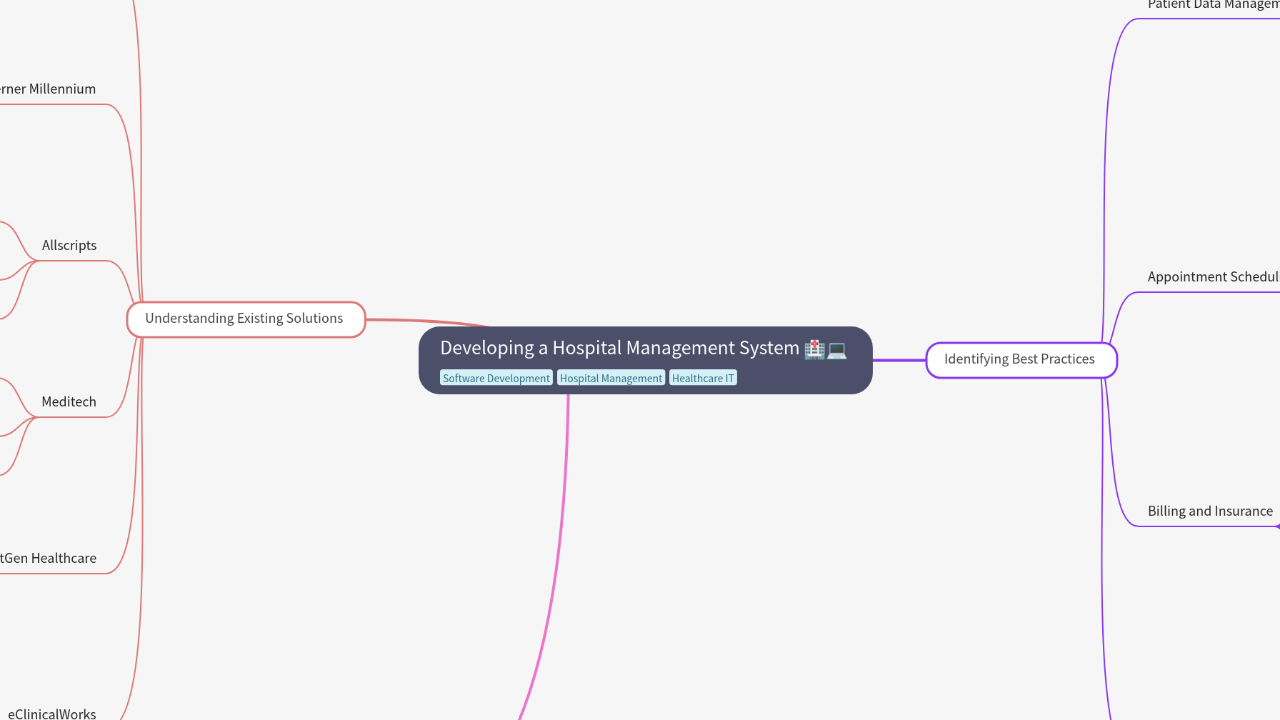Click the Allscripts branch node

[x=69, y=245]
